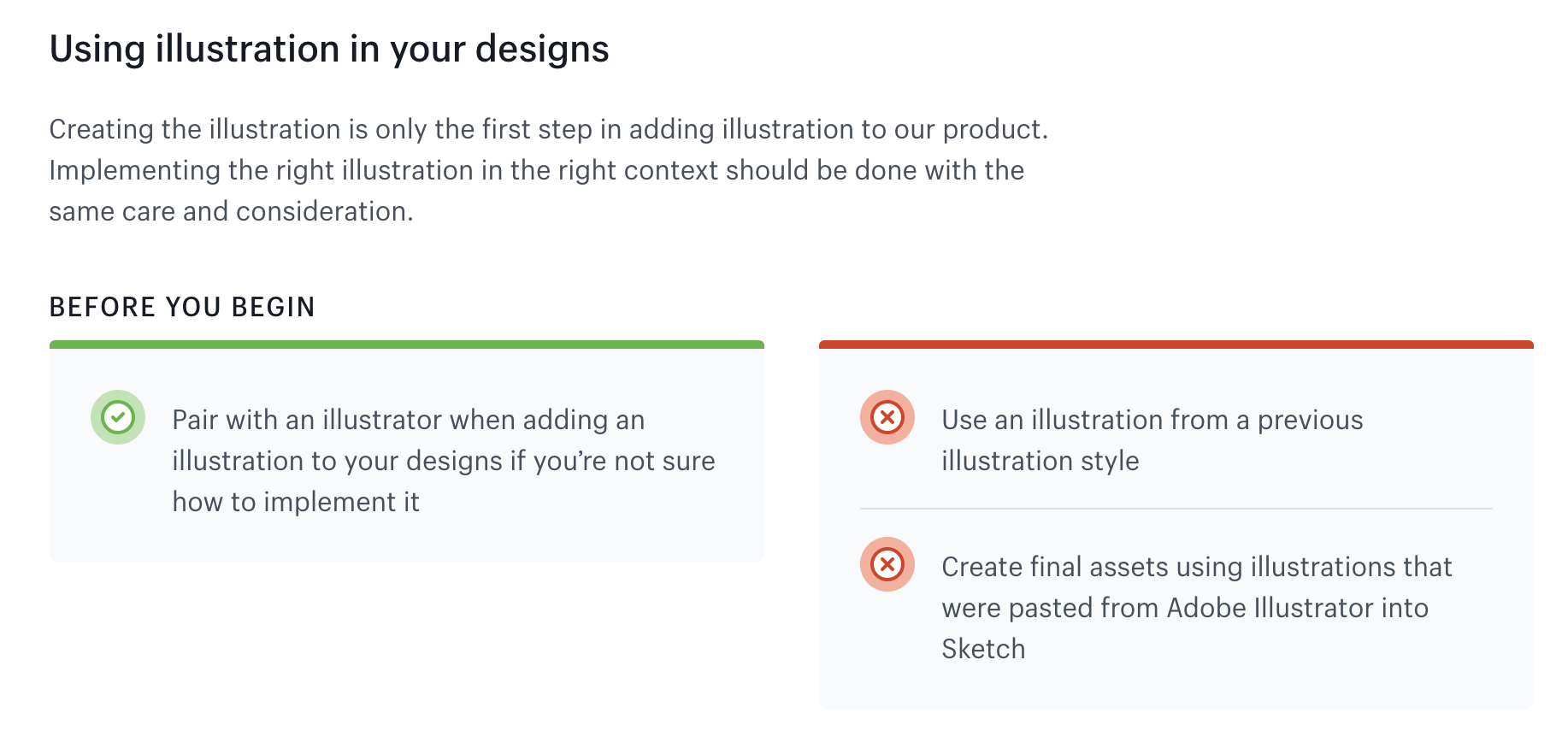Image resolution: width=1568 pixels, height=754 pixels.
Task: Click the 'BEFORE YOU BEGIN' subheading
Action: (x=182, y=307)
